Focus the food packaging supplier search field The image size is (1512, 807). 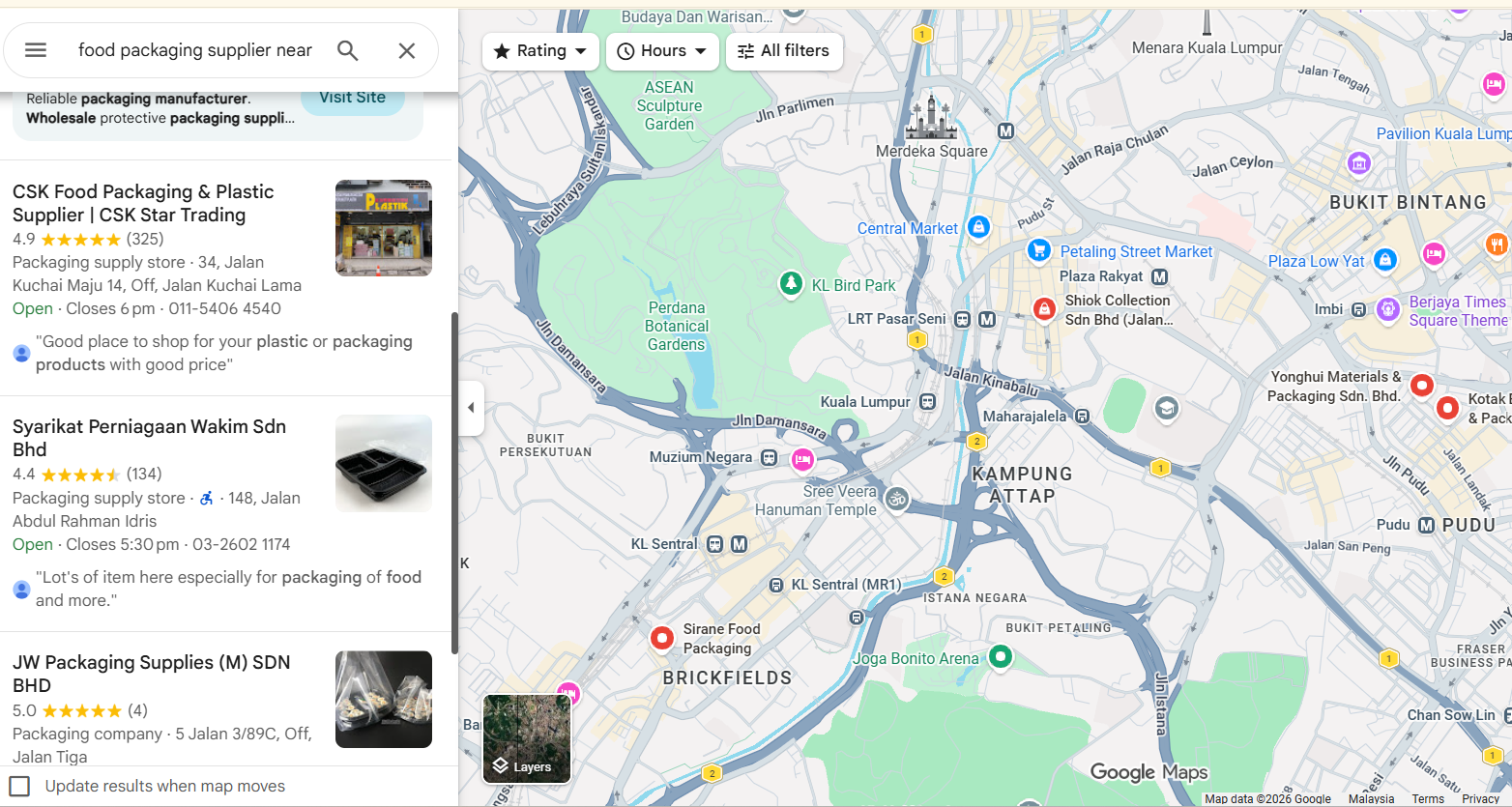[x=195, y=50]
